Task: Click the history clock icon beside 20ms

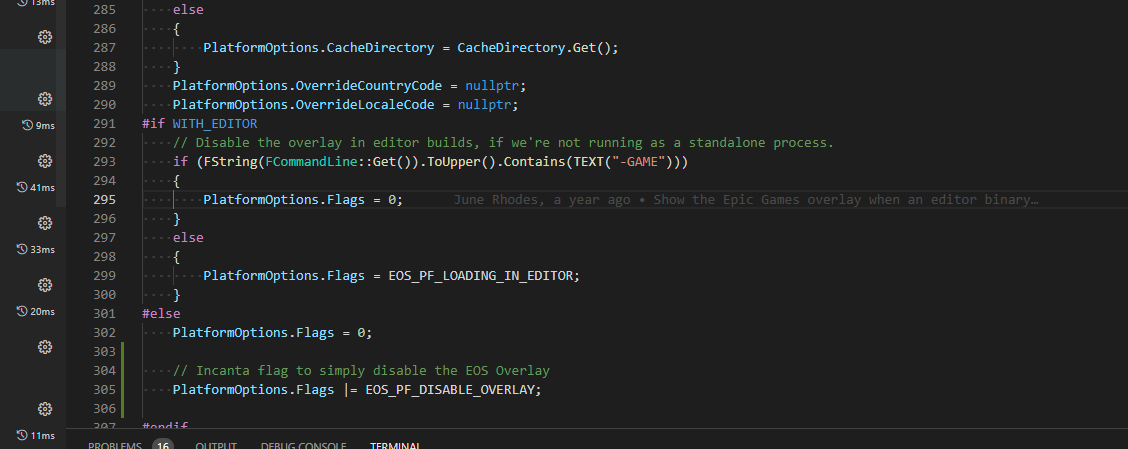Action: click(x=22, y=312)
